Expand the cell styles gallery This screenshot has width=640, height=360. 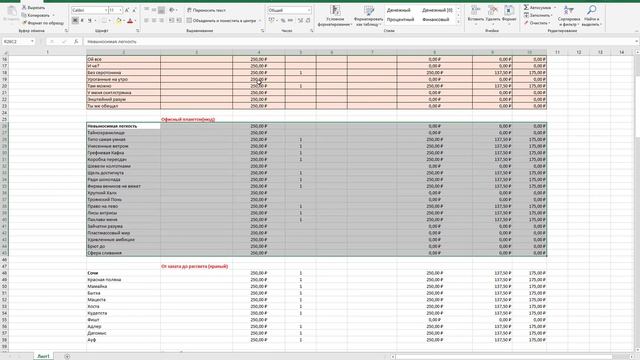click(x=459, y=22)
